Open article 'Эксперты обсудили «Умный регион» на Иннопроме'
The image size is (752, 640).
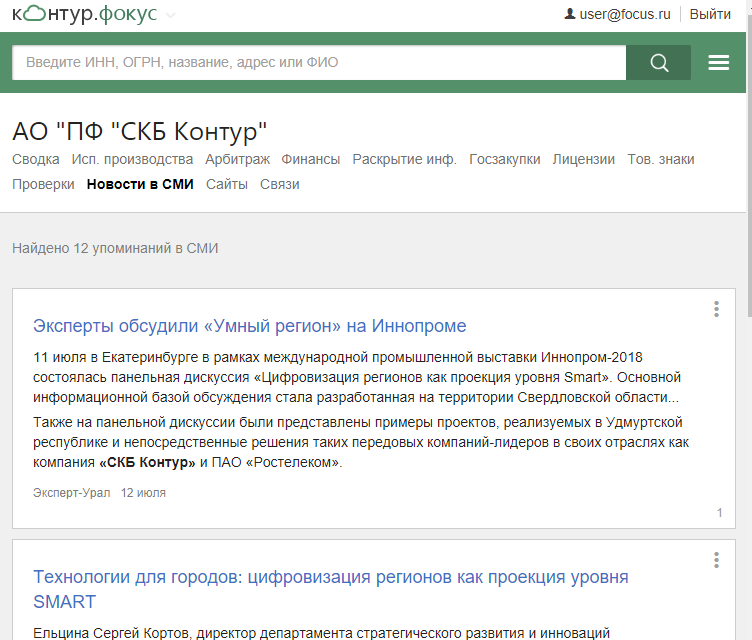point(249,326)
